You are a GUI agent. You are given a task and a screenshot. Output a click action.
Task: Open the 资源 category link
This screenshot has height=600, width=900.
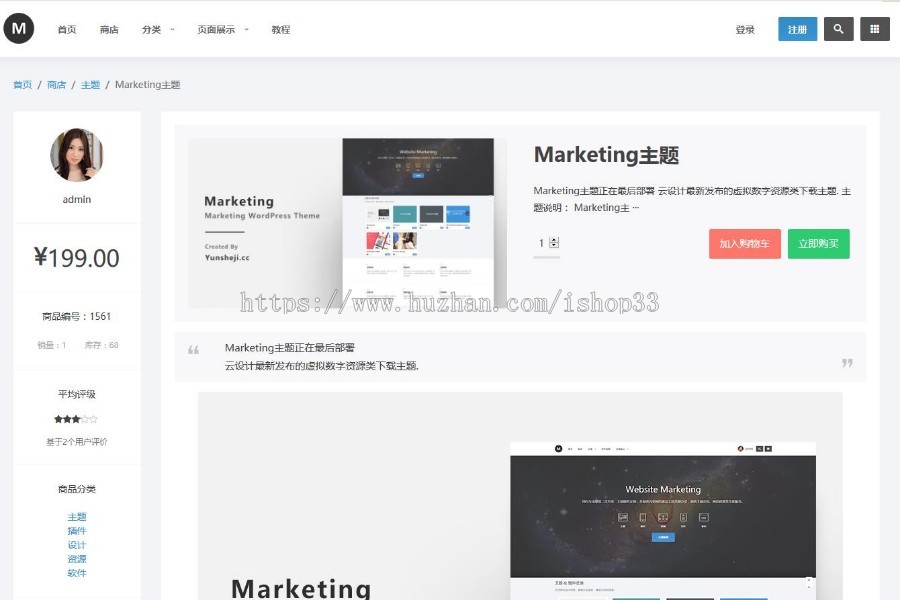pyautogui.click(x=77, y=559)
